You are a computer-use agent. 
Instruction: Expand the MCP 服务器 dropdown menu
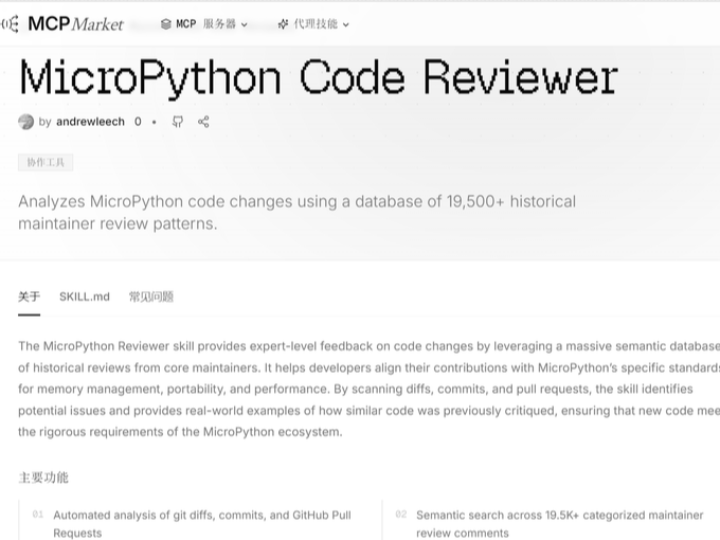(x=204, y=24)
